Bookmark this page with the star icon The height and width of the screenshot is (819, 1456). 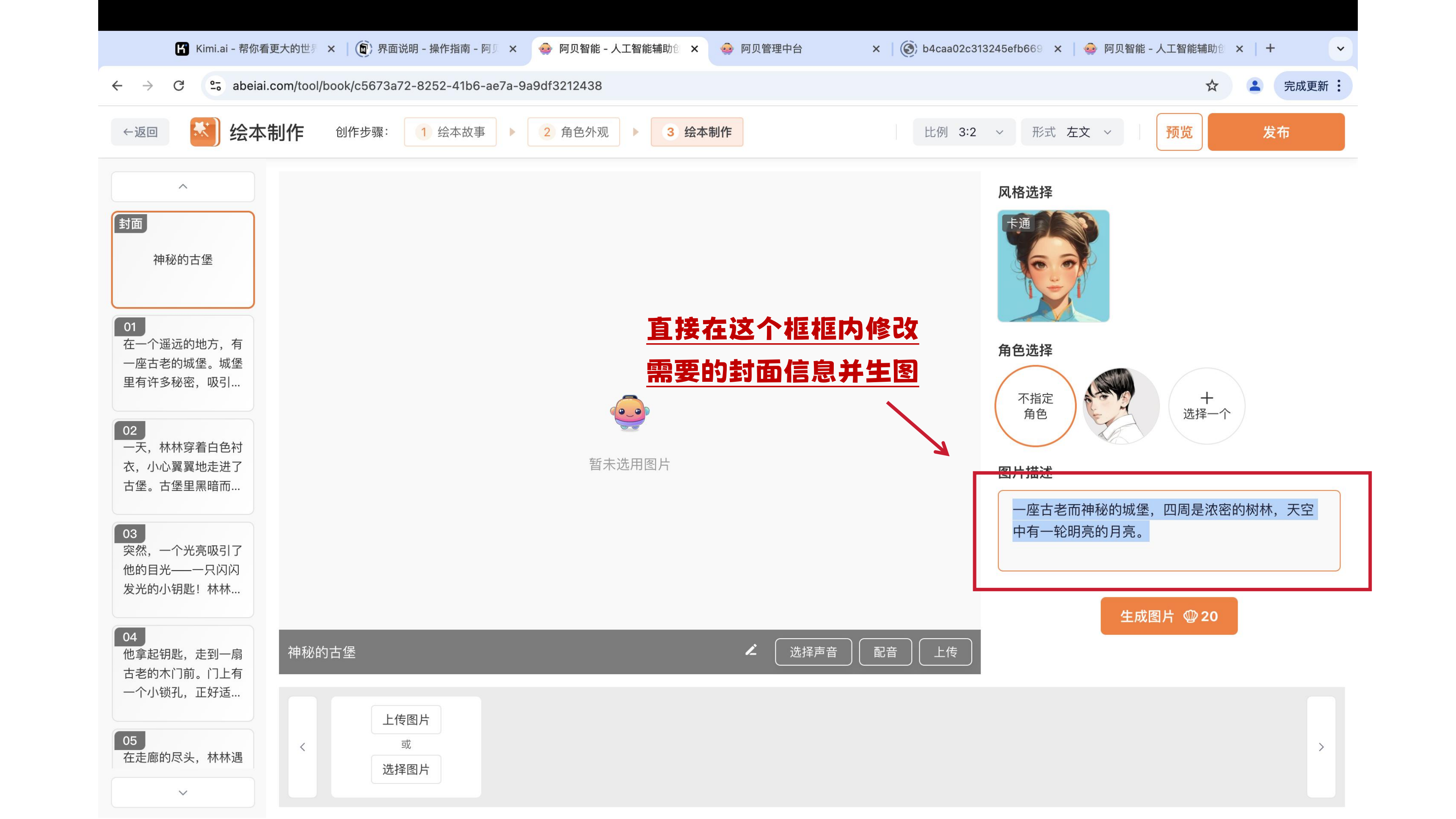pyautogui.click(x=1212, y=86)
